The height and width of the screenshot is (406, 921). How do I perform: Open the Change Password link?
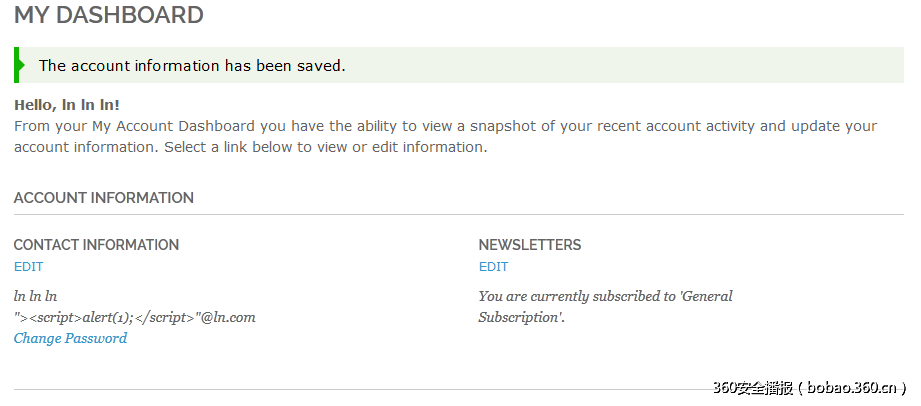(x=70, y=338)
